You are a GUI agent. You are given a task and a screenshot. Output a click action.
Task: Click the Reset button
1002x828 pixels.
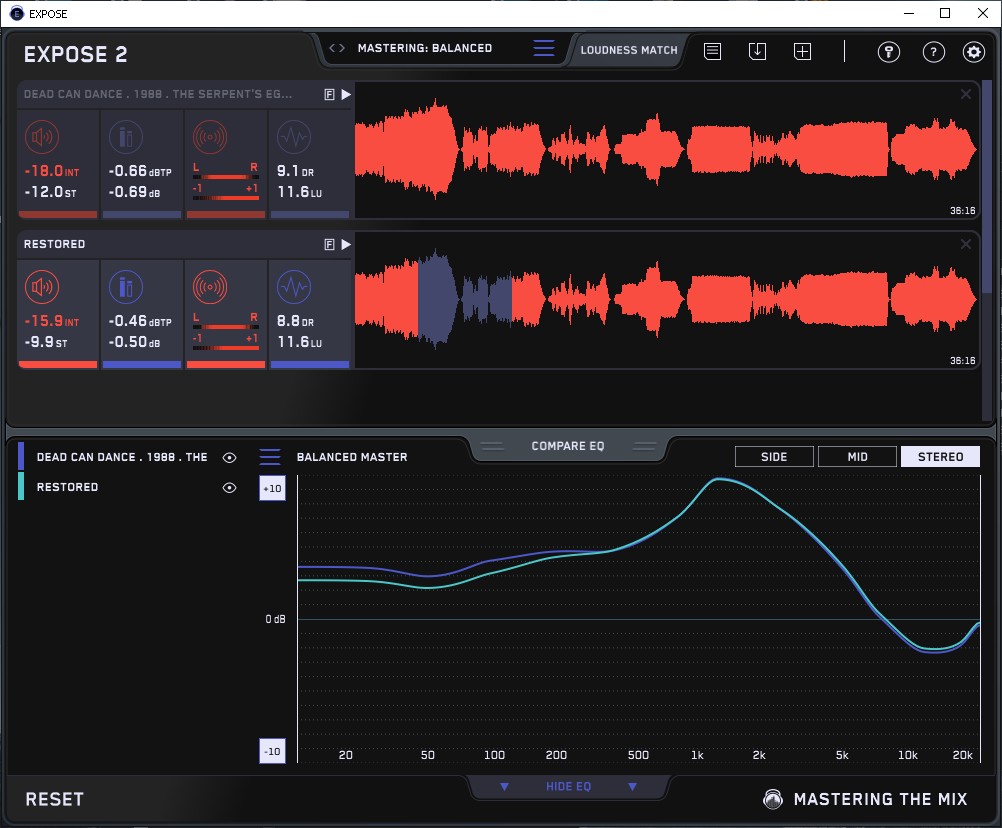54,799
